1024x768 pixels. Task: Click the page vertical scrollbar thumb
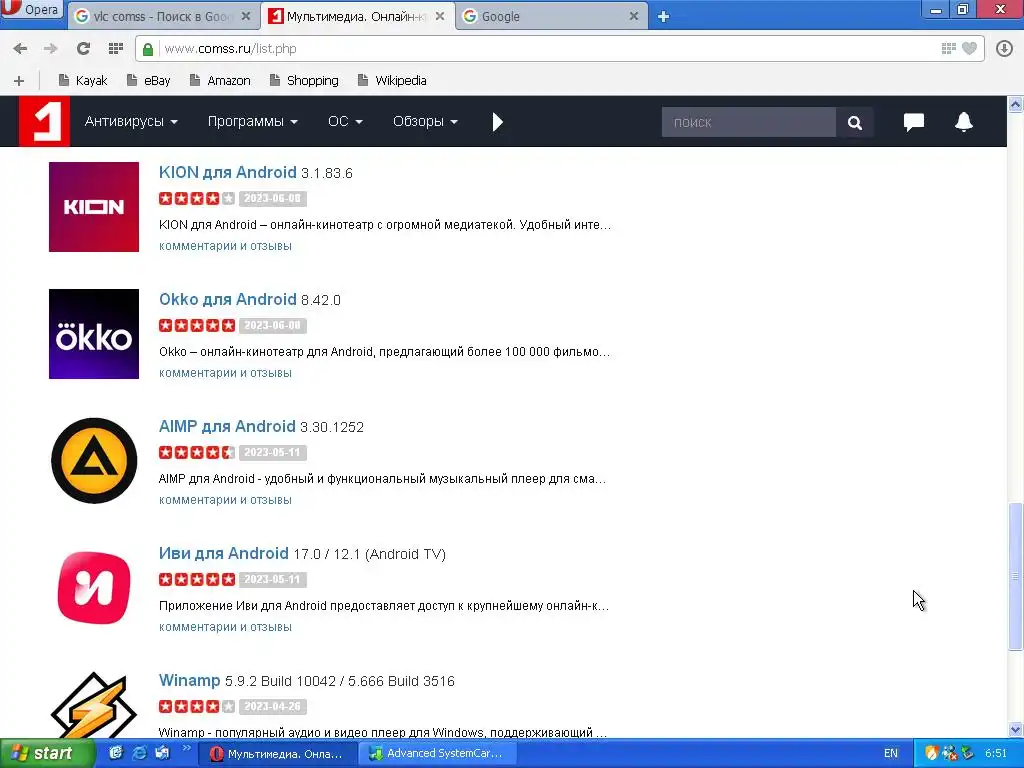(x=1015, y=576)
